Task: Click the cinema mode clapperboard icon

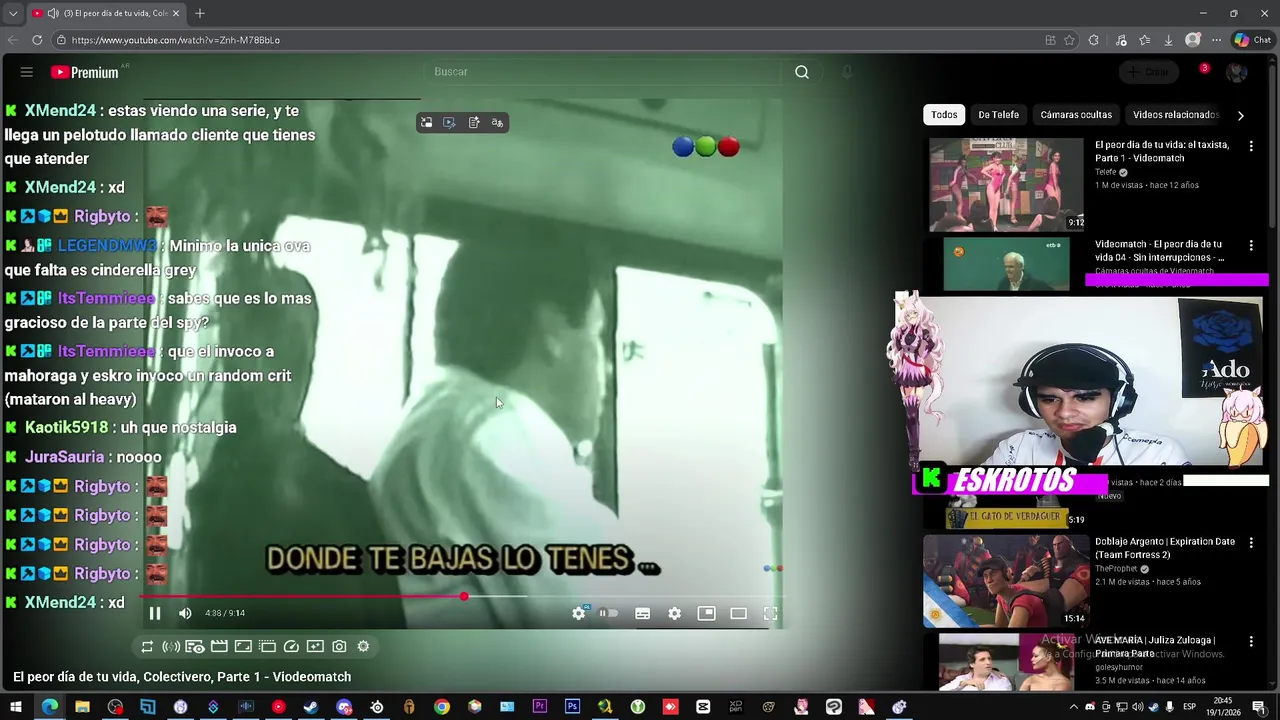Action: 219,647
